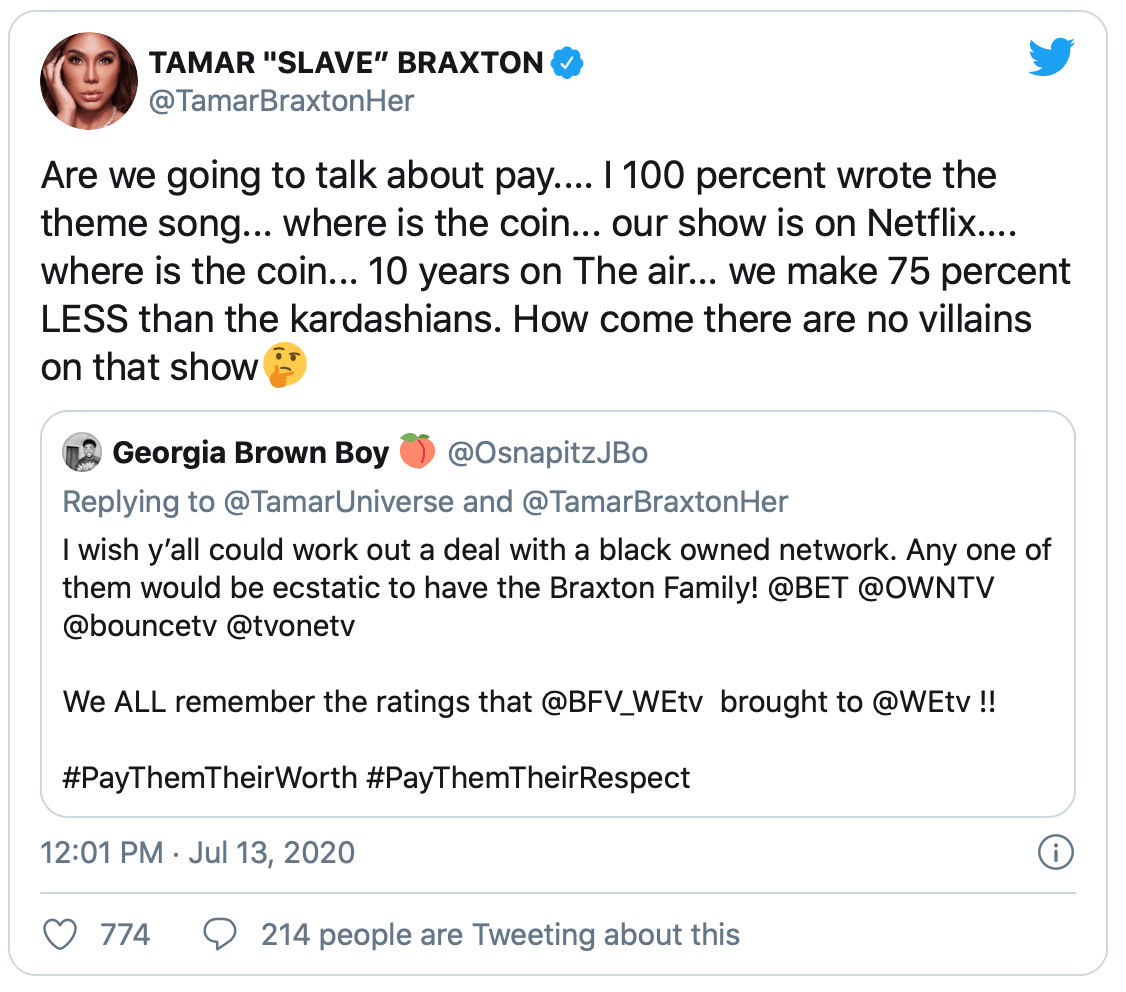This screenshot has height=992, width=1126.
Task: Click the @OsnapitzJBo handle in quoted tweet
Action: point(547,453)
